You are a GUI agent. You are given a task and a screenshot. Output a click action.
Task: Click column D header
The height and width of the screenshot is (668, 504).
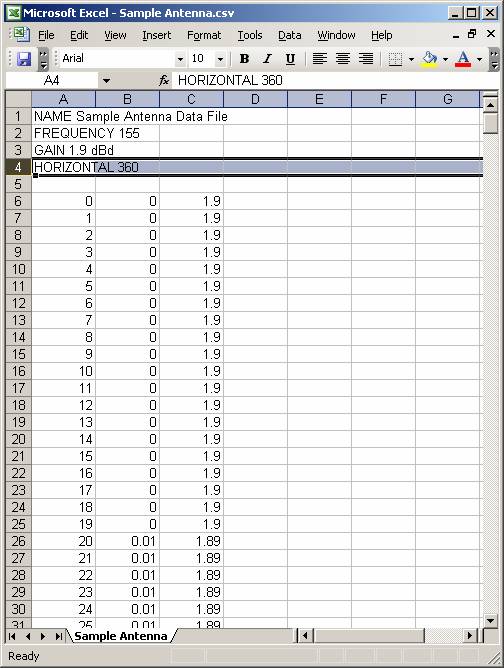tap(255, 99)
